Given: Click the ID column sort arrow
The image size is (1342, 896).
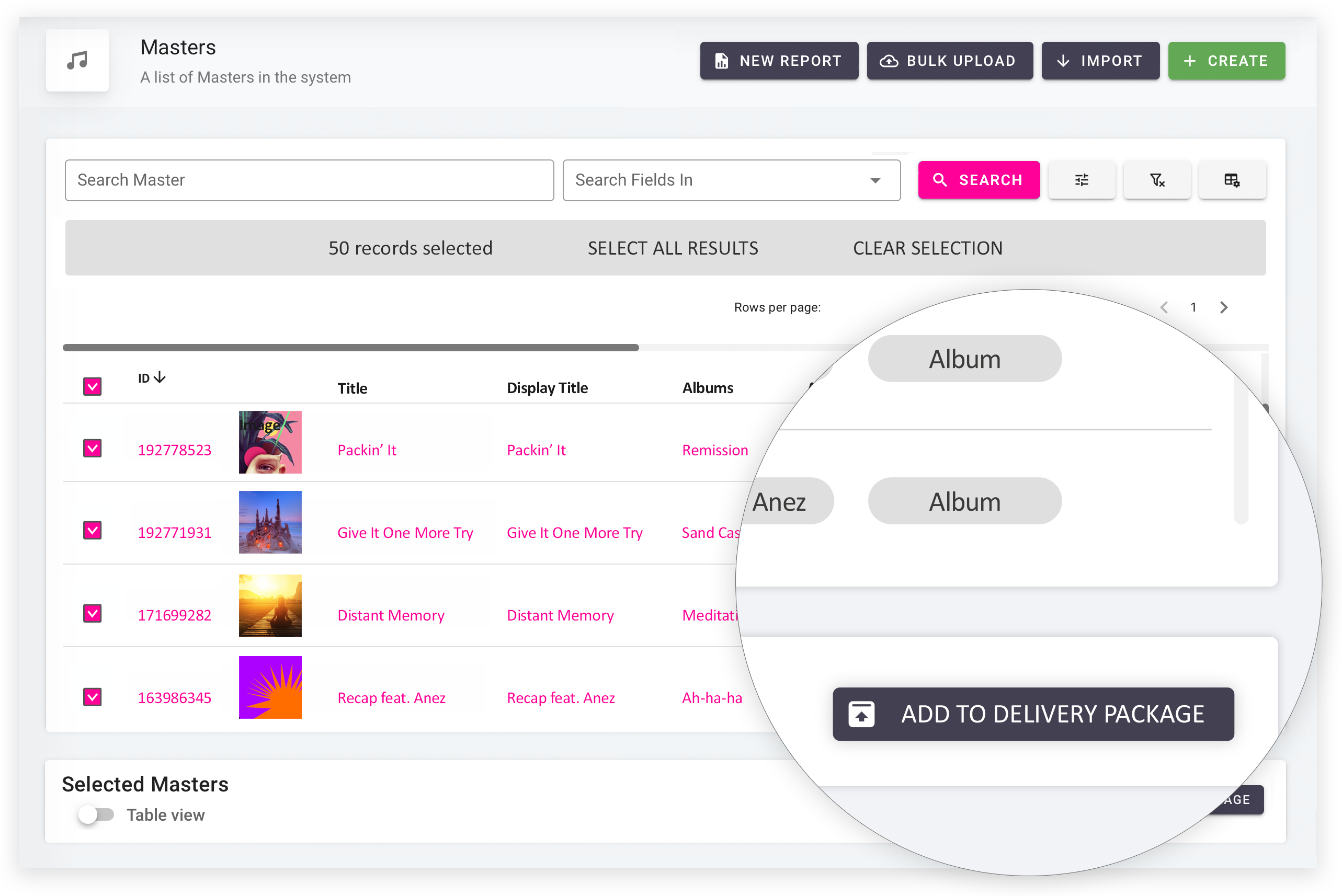Looking at the screenshot, I should pyautogui.click(x=160, y=377).
